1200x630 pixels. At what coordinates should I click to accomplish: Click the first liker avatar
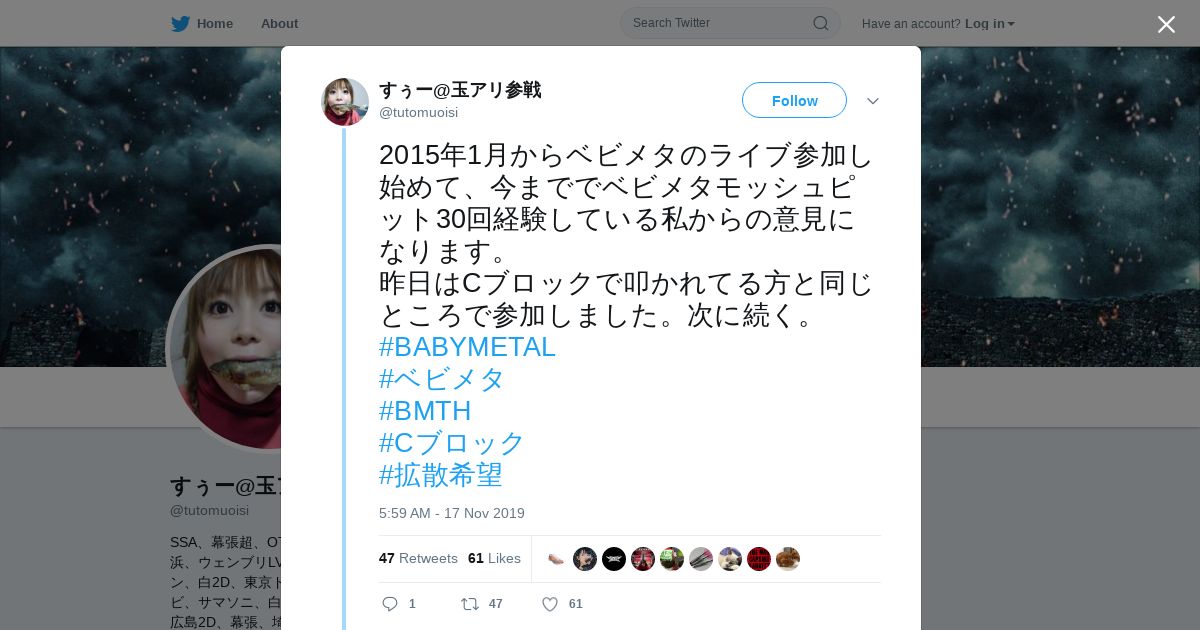(556, 559)
